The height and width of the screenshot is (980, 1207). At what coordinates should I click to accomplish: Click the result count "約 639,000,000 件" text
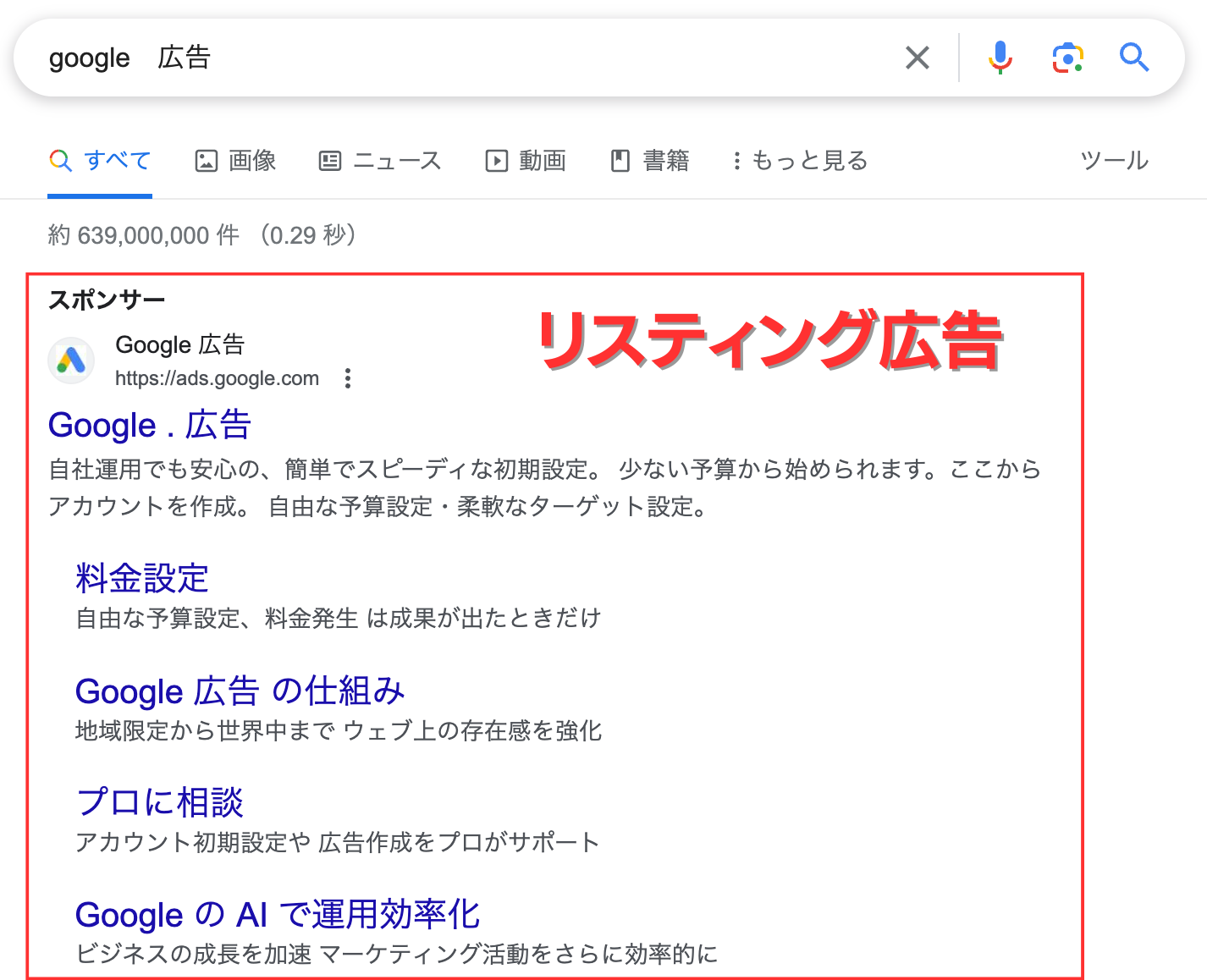pyautogui.click(x=144, y=234)
